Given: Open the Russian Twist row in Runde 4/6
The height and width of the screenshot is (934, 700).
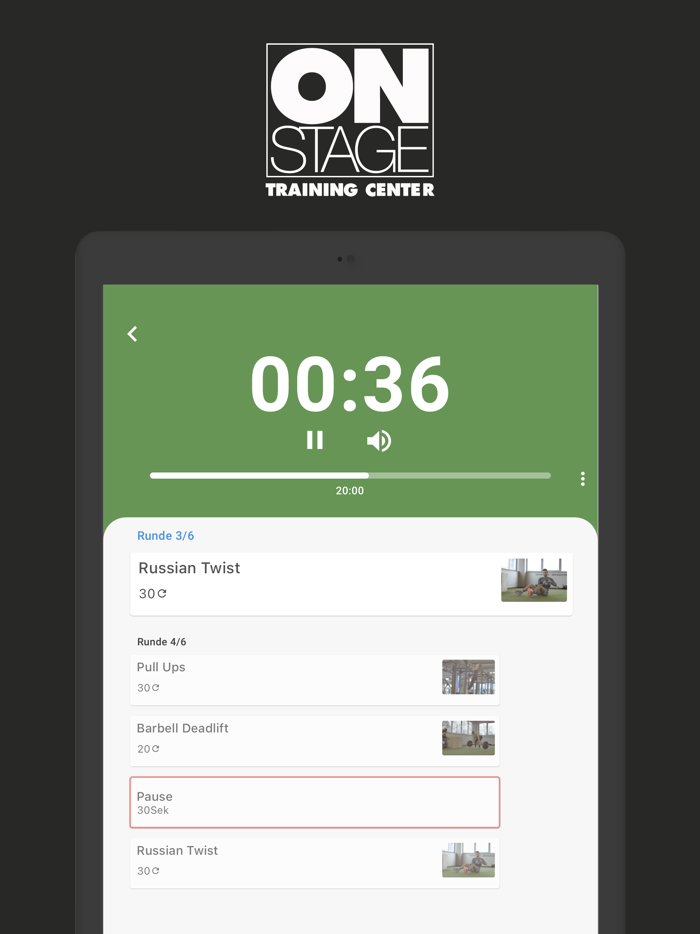Looking at the screenshot, I should pos(315,863).
